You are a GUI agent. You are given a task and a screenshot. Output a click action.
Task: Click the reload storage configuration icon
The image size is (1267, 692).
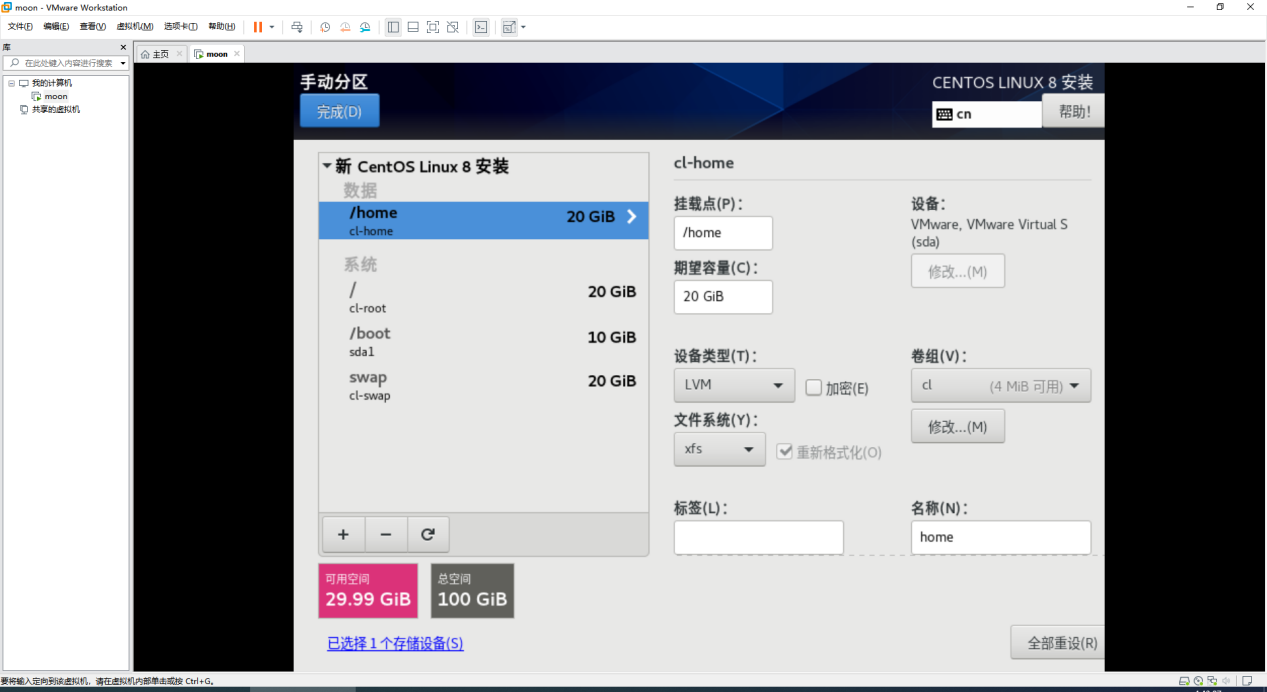click(x=428, y=534)
